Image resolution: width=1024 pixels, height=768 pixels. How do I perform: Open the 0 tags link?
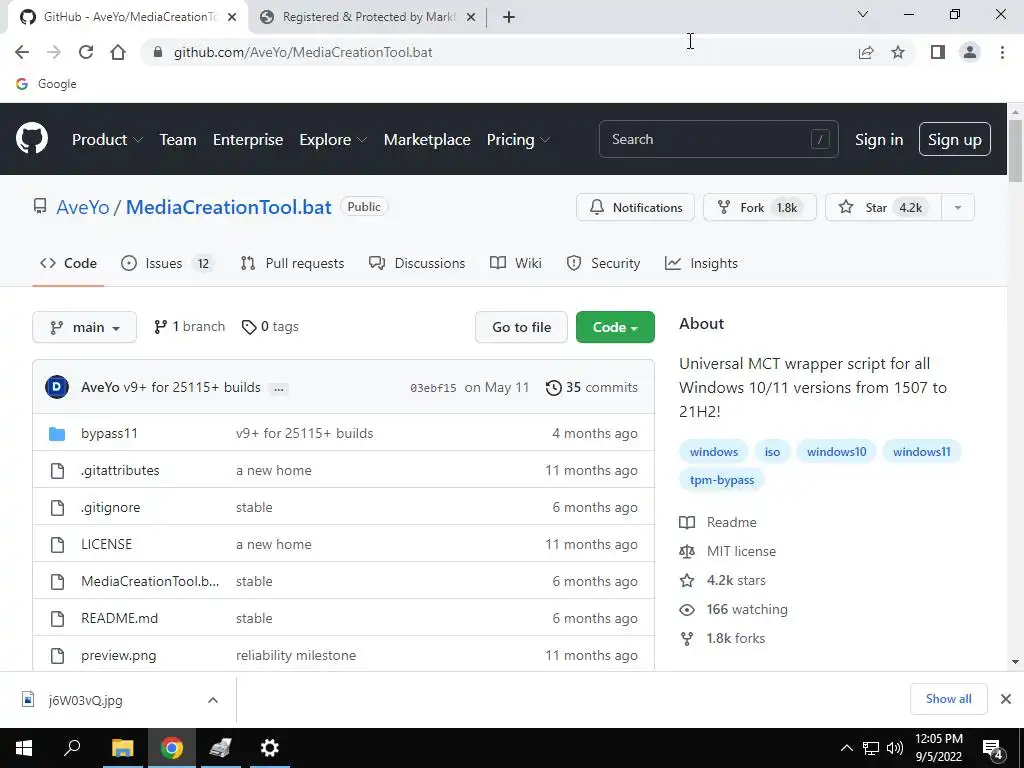pos(270,327)
